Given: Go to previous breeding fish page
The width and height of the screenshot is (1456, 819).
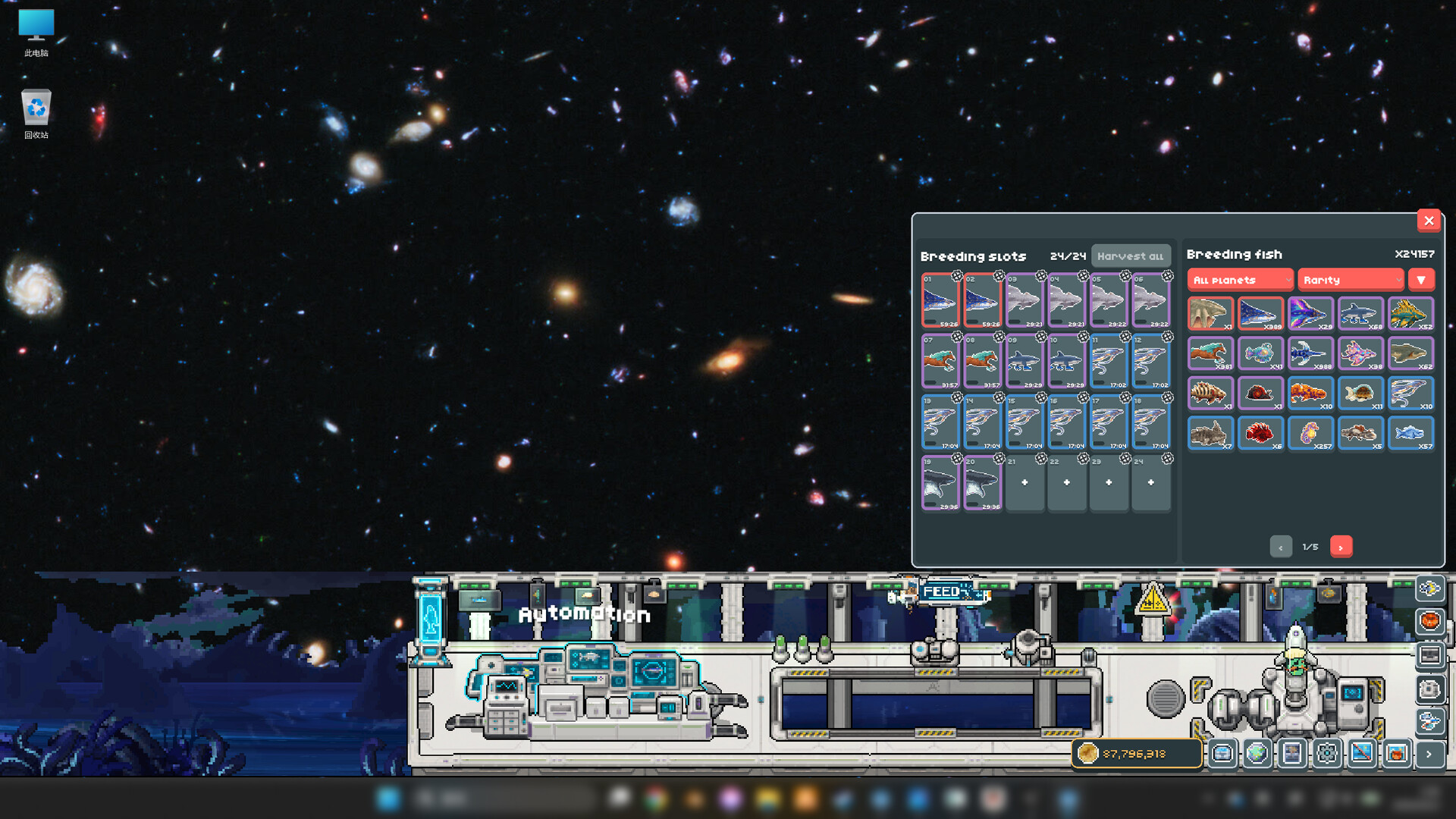Looking at the screenshot, I should click(1281, 547).
